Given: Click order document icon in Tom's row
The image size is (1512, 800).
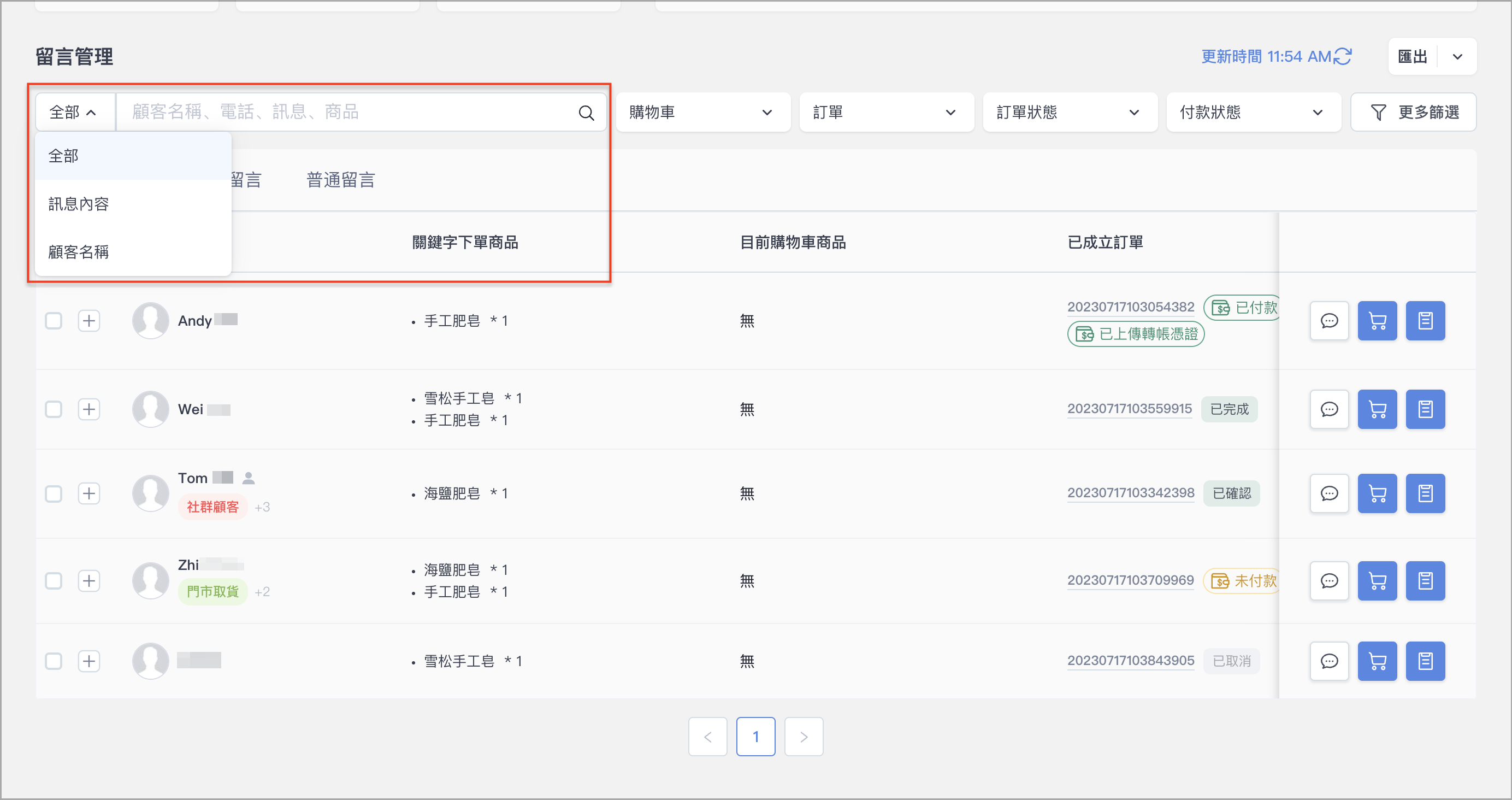Looking at the screenshot, I should pyautogui.click(x=1425, y=493).
